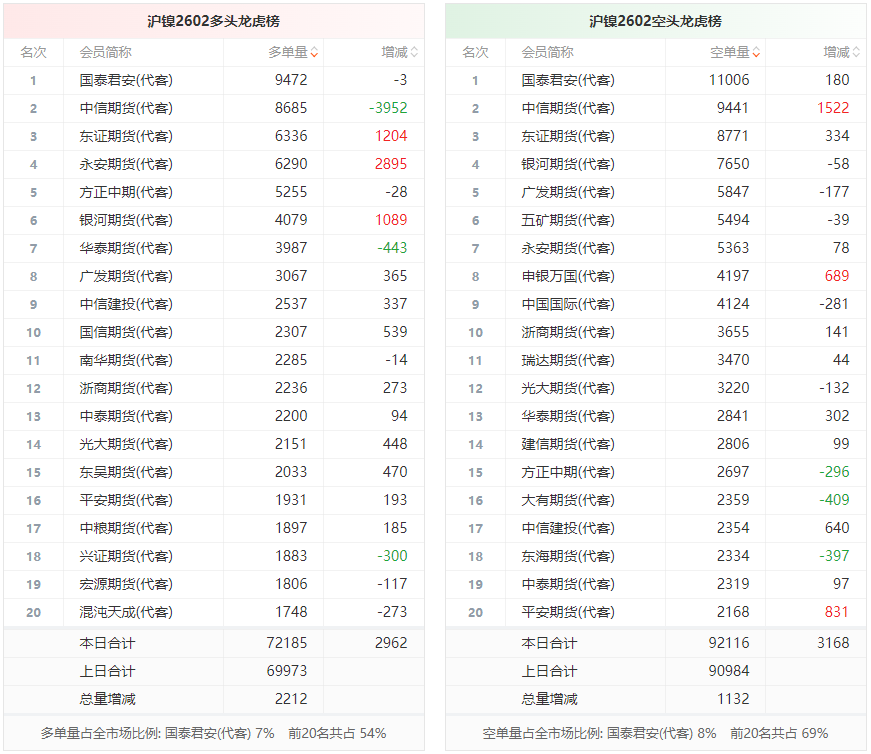Select 国信期货(代客) row
Viewport: 871px width, 754px height.
[x=214, y=332]
